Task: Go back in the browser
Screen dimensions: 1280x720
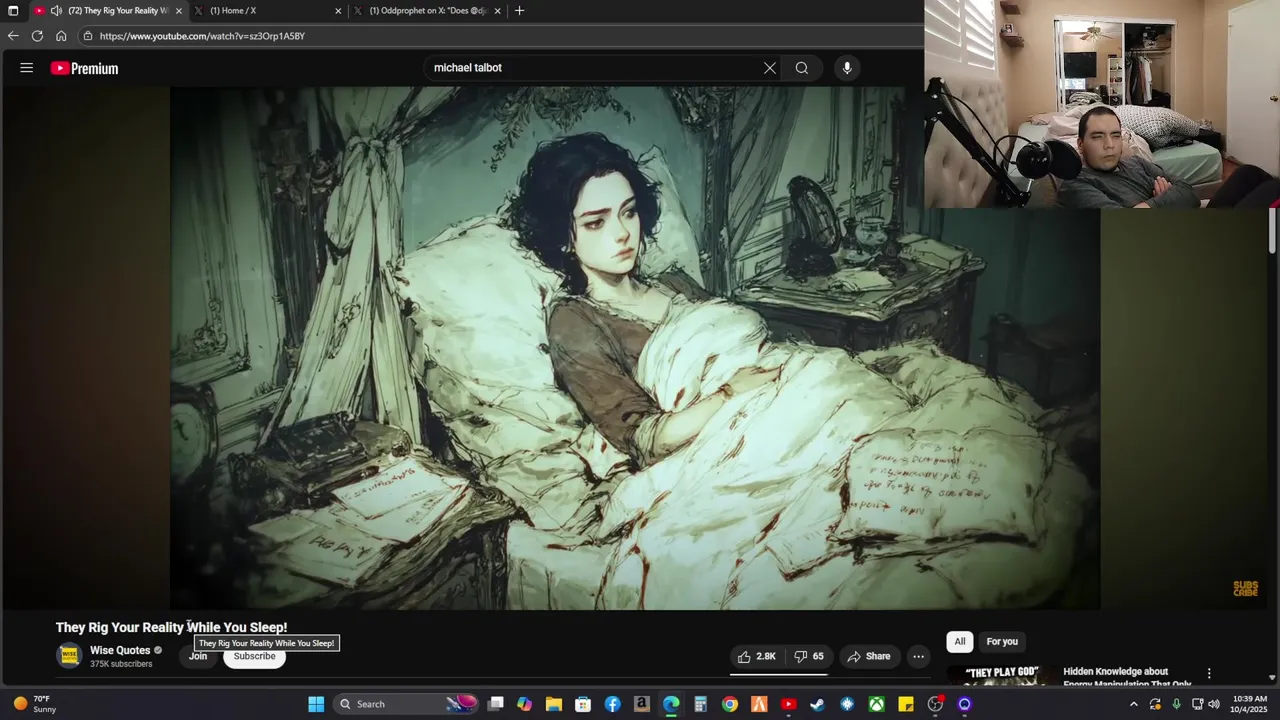Action: point(13,36)
